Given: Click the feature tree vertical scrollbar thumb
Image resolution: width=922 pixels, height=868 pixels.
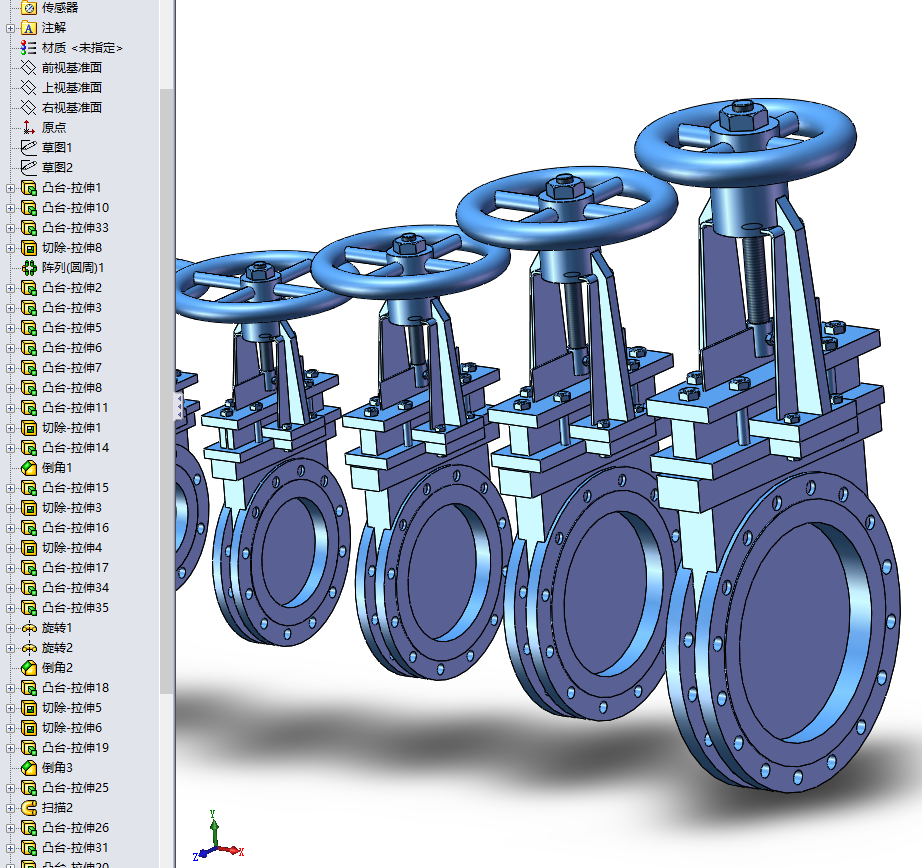Looking at the screenshot, I should pos(166,391).
